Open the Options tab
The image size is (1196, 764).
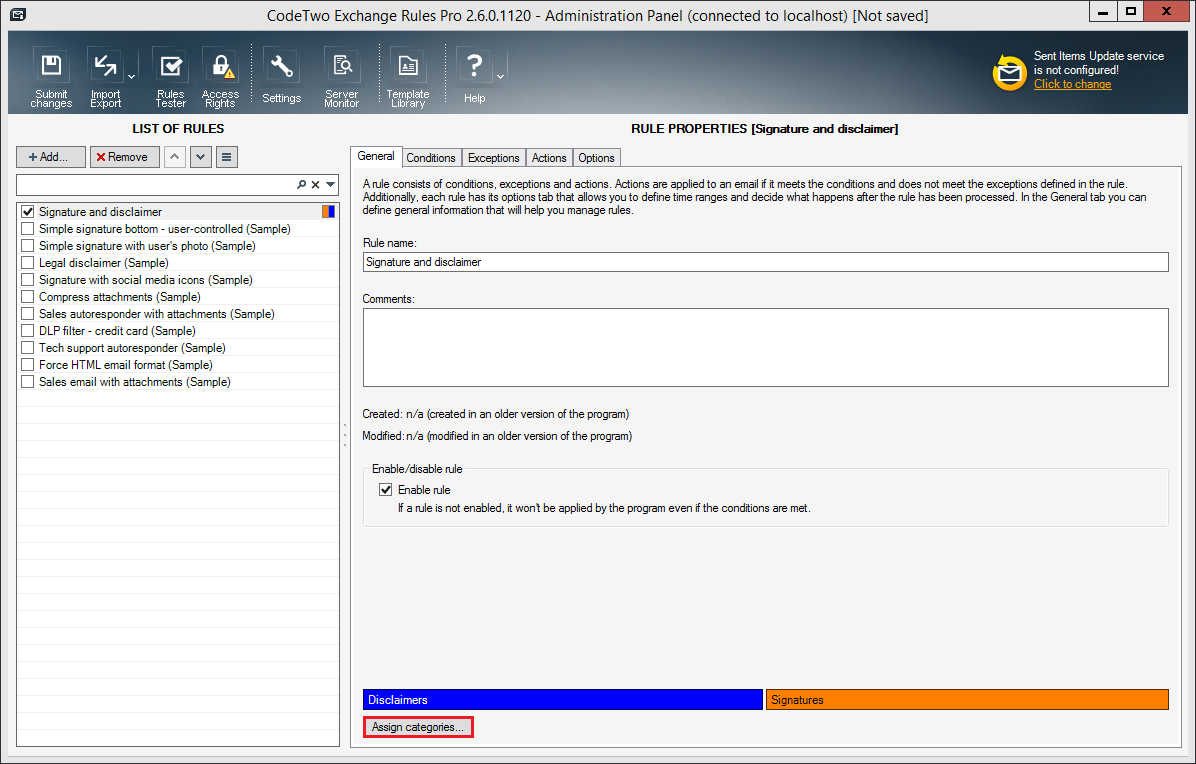click(596, 158)
